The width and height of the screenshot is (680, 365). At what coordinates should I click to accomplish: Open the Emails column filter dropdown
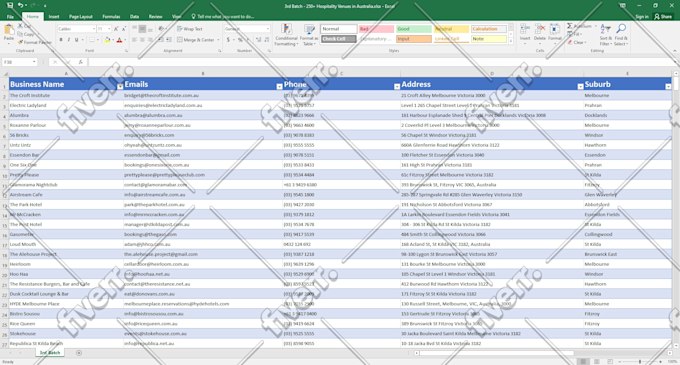coord(279,86)
